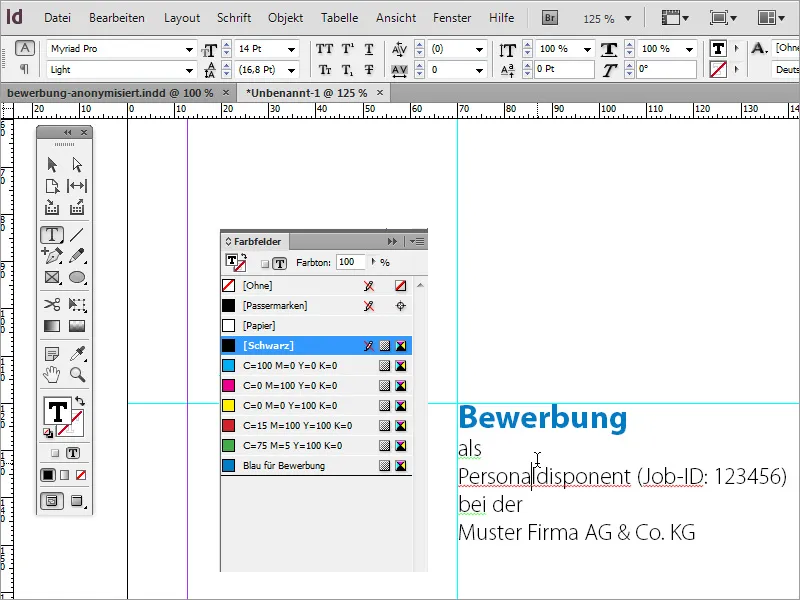Toggle underline formatting in the character options
The height and width of the screenshot is (600, 800).
368,48
